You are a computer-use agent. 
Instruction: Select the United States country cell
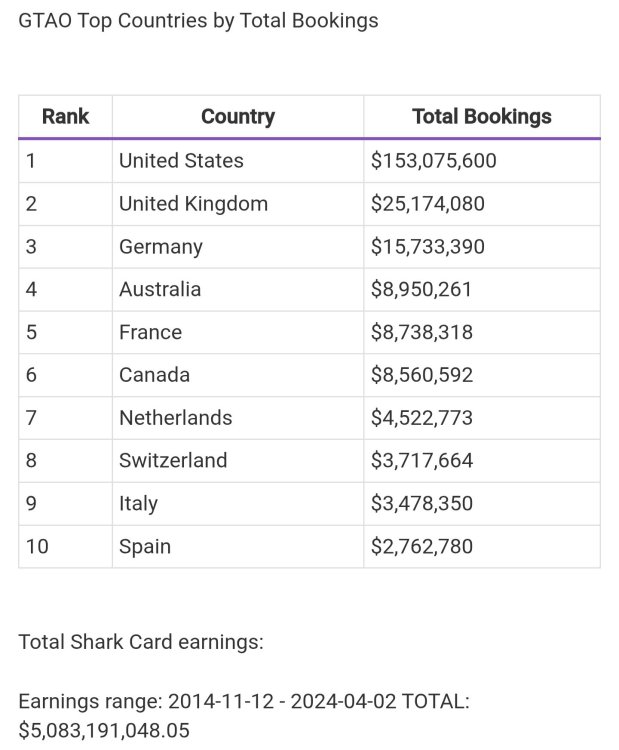(181, 161)
